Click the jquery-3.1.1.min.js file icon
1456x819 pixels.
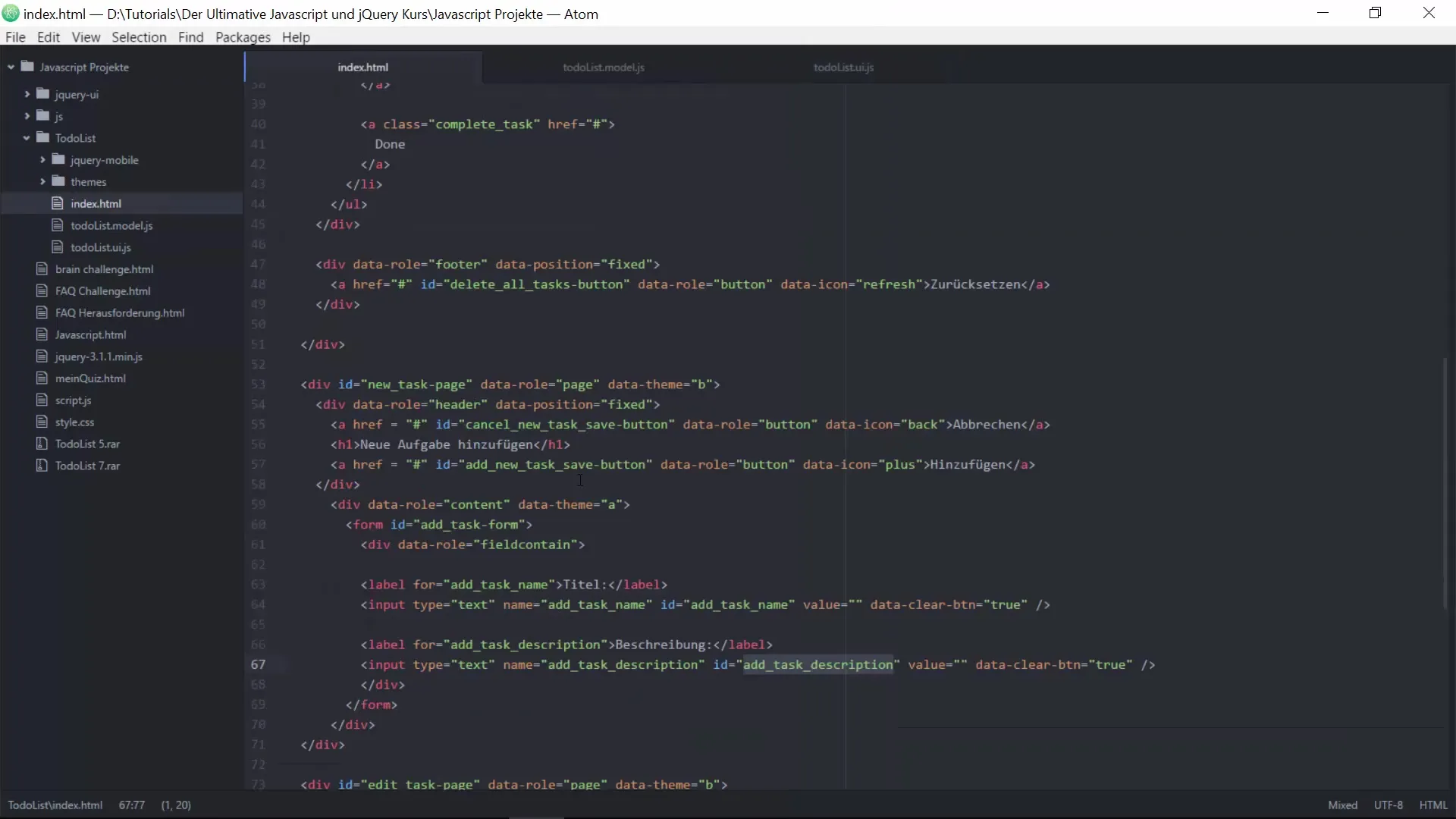click(42, 356)
